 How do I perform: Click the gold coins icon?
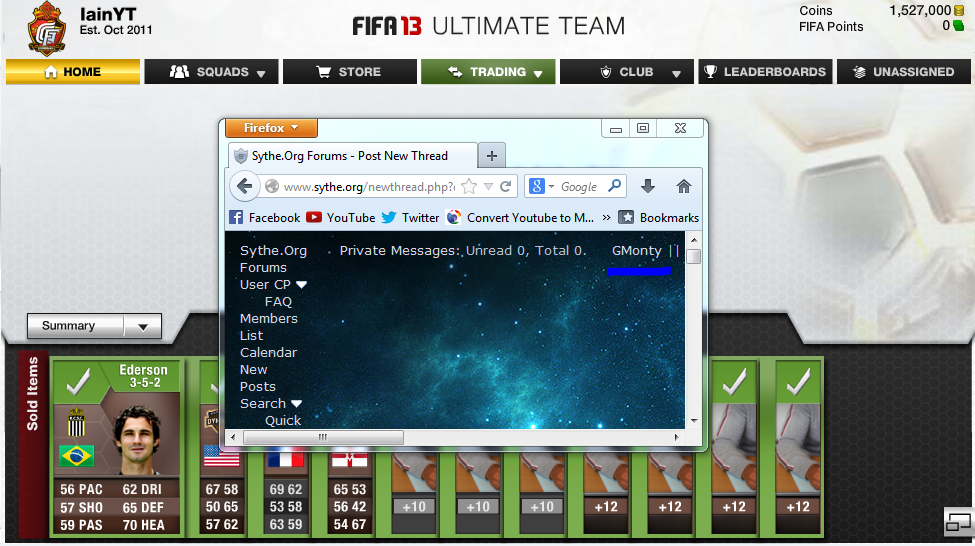(x=959, y=11)
